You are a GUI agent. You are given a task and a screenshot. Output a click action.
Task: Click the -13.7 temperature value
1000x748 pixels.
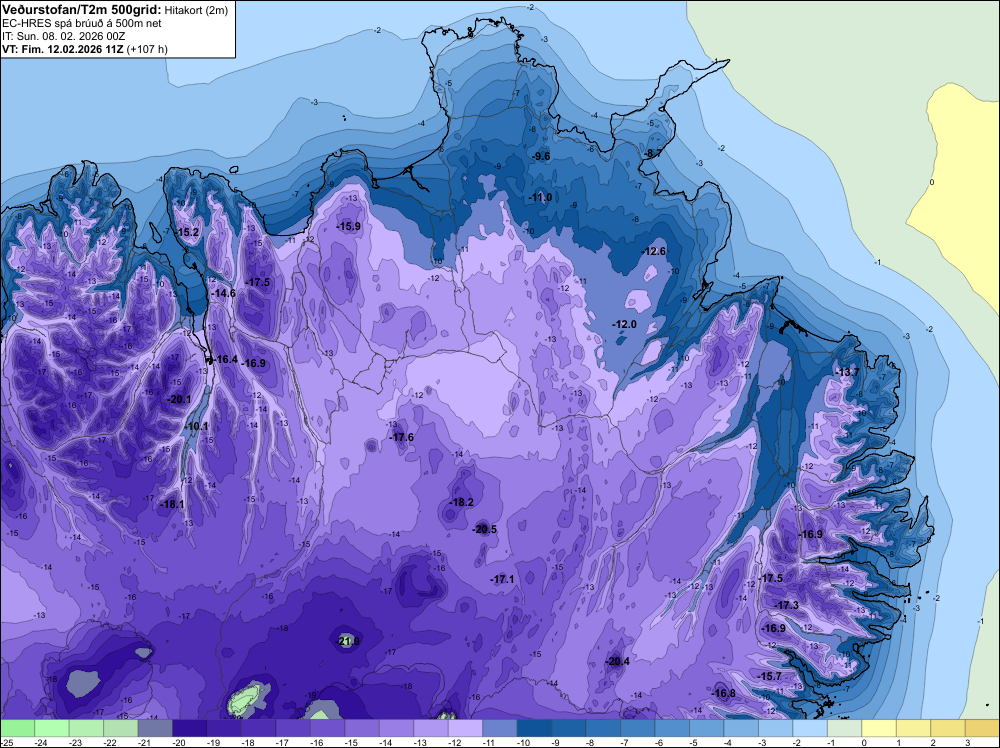[x=848, y=372]
